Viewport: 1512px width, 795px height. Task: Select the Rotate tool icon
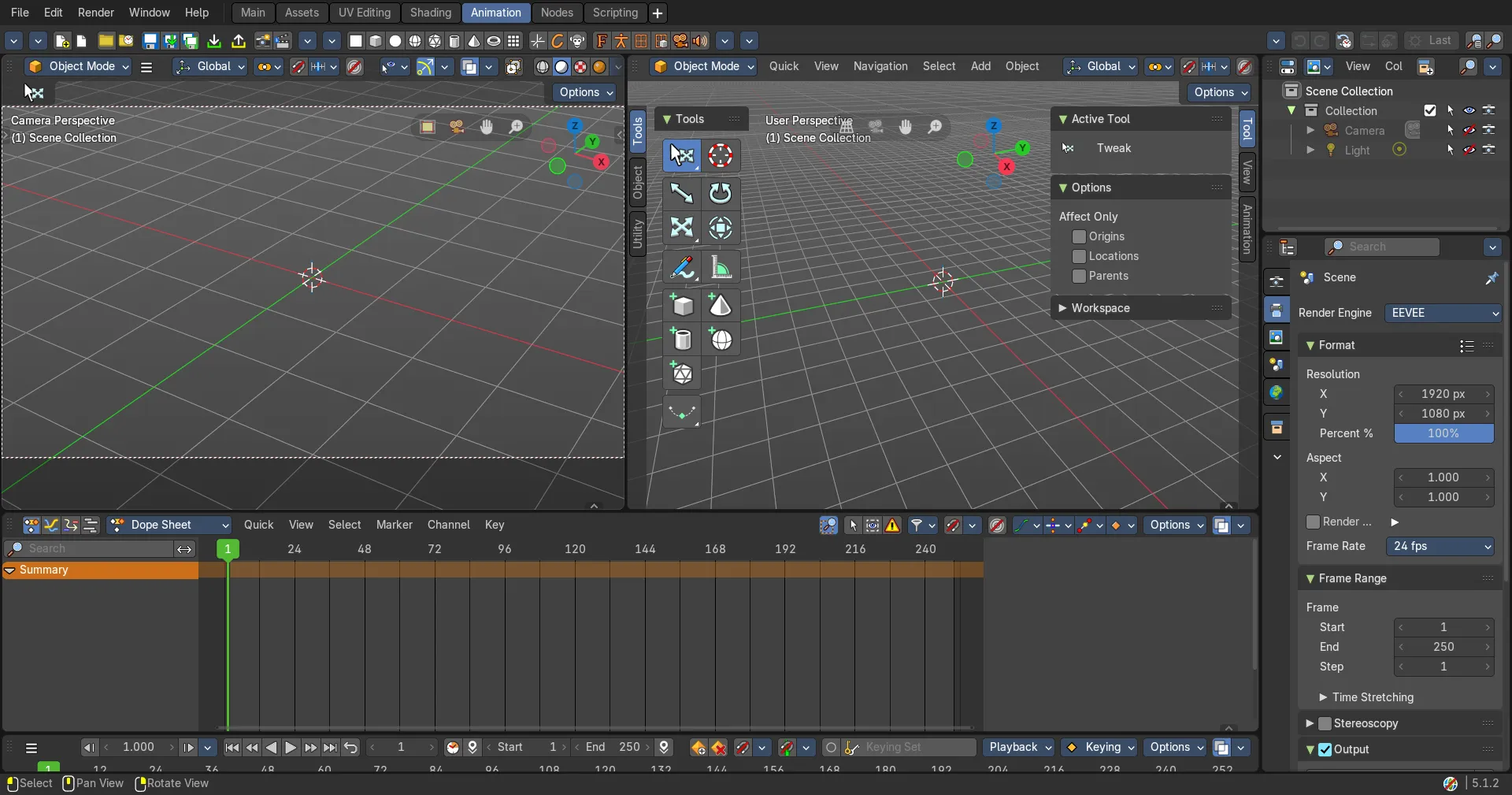(x=720, y=193)
